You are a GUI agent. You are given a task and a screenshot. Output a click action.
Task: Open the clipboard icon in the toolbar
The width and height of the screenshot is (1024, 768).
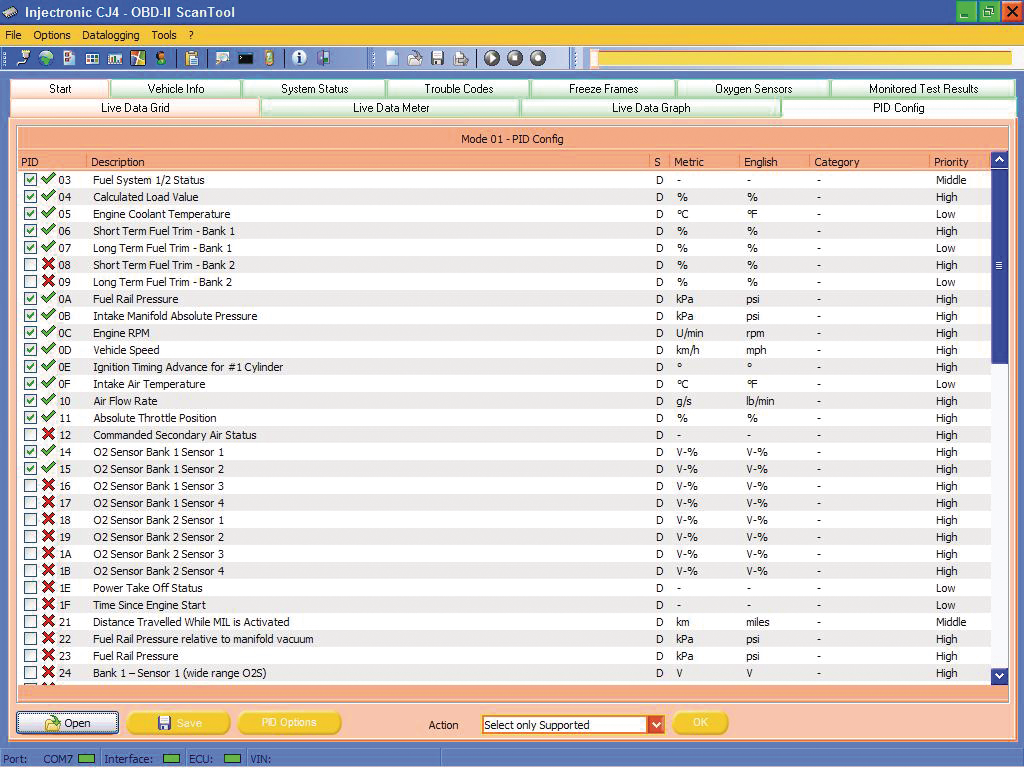coord(189,58)
